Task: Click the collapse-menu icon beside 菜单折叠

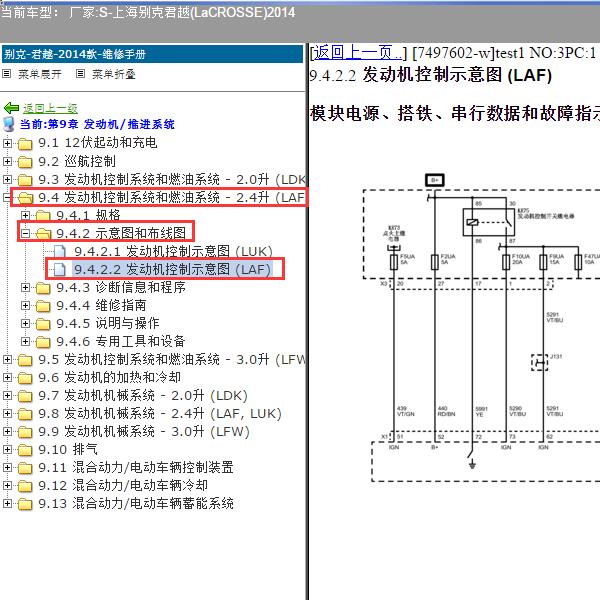Action: pos(80,74)
